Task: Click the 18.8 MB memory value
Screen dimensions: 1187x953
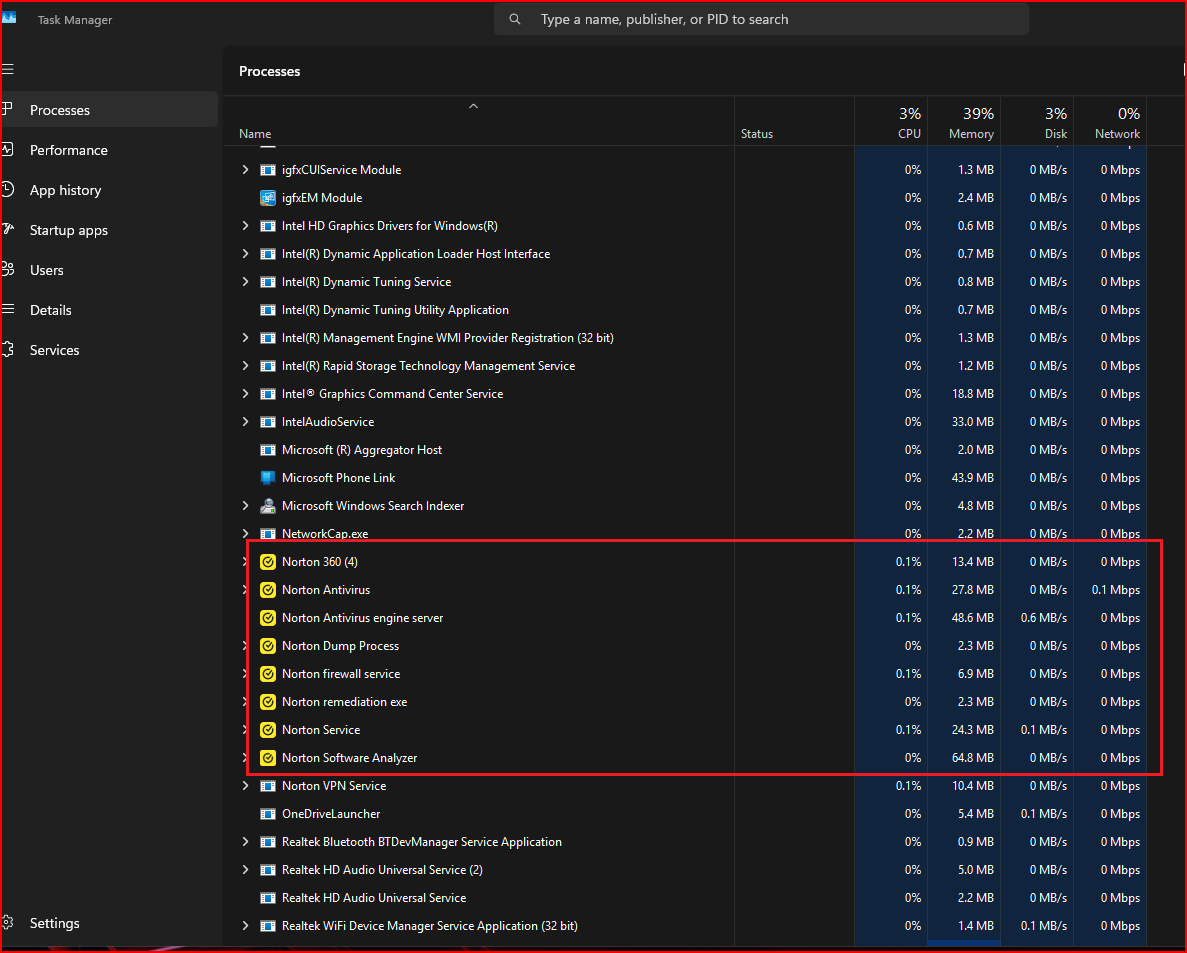Action: (x=973, y=394)
